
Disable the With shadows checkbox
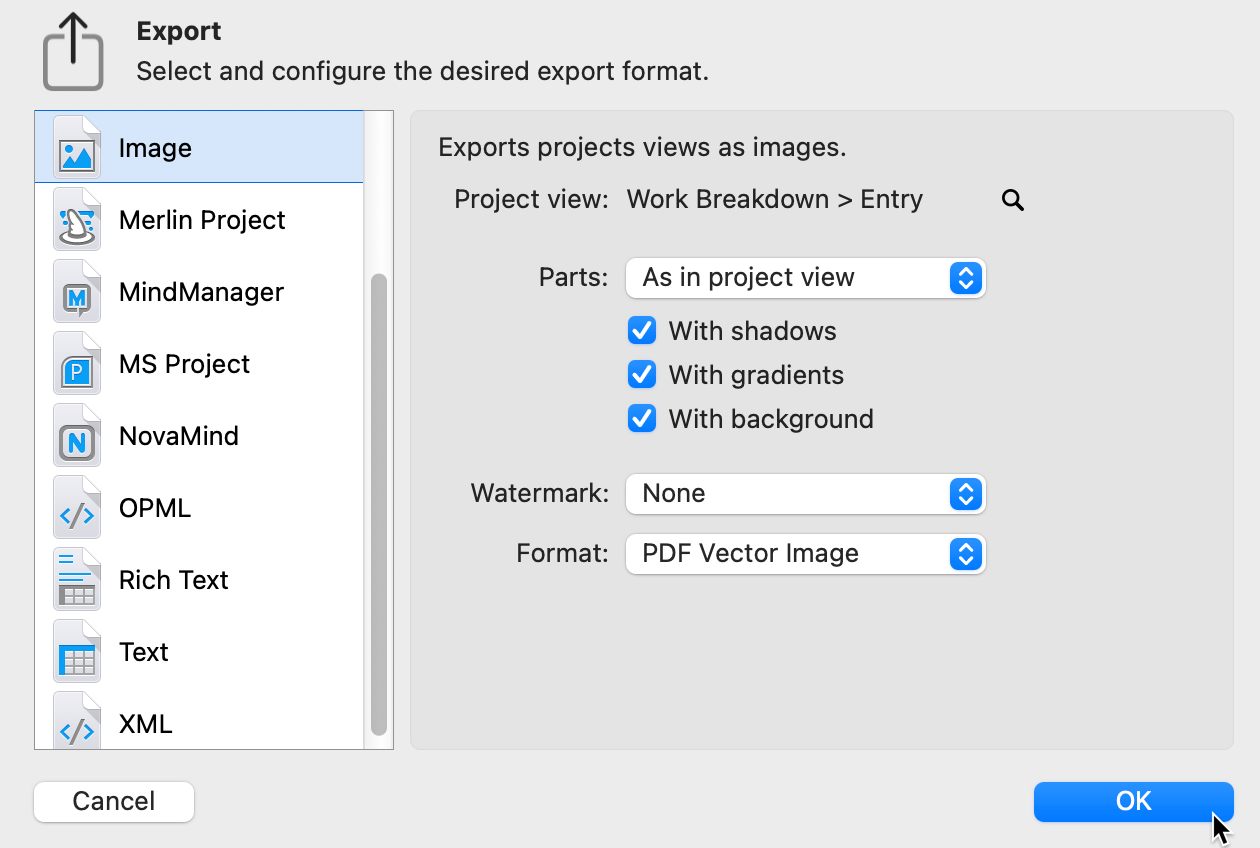coord(641,331)
